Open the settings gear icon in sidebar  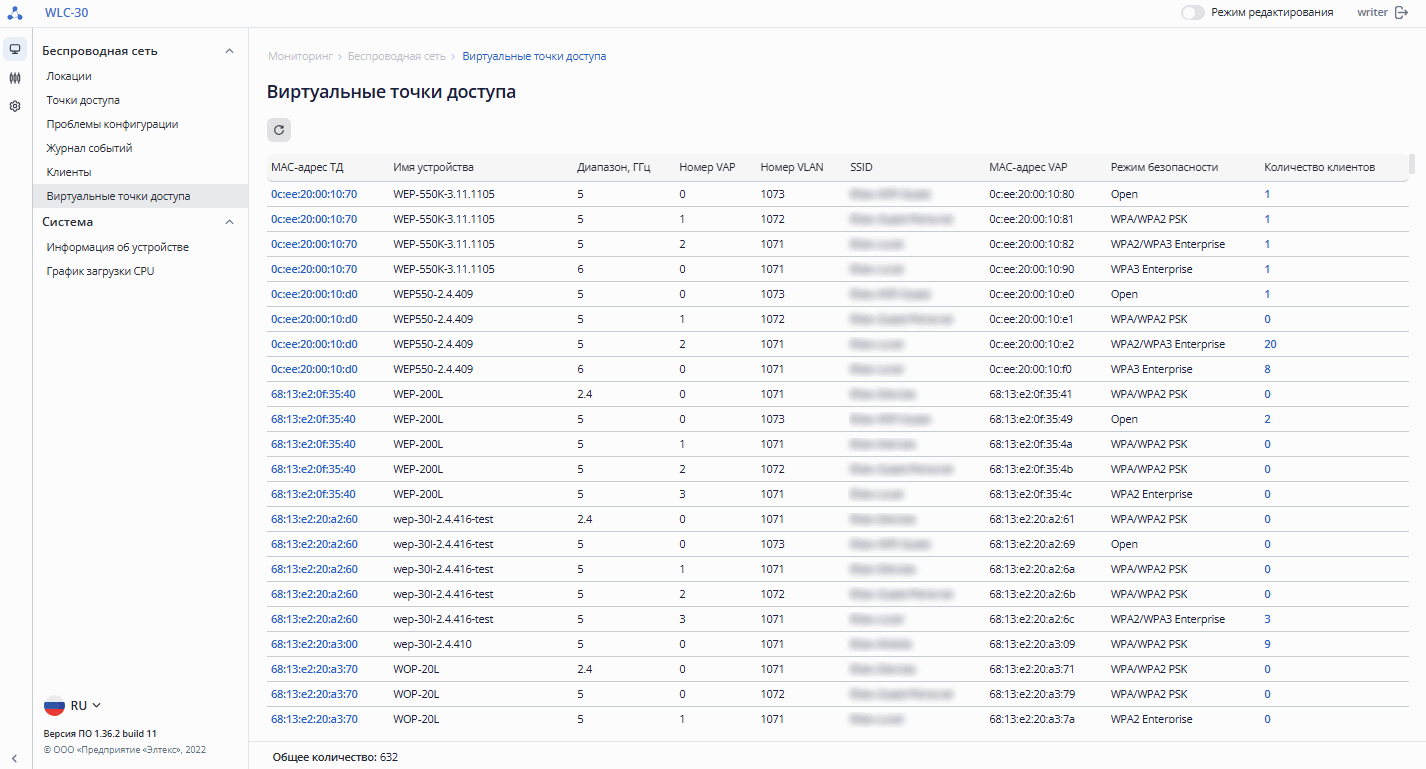pos(15,106)
